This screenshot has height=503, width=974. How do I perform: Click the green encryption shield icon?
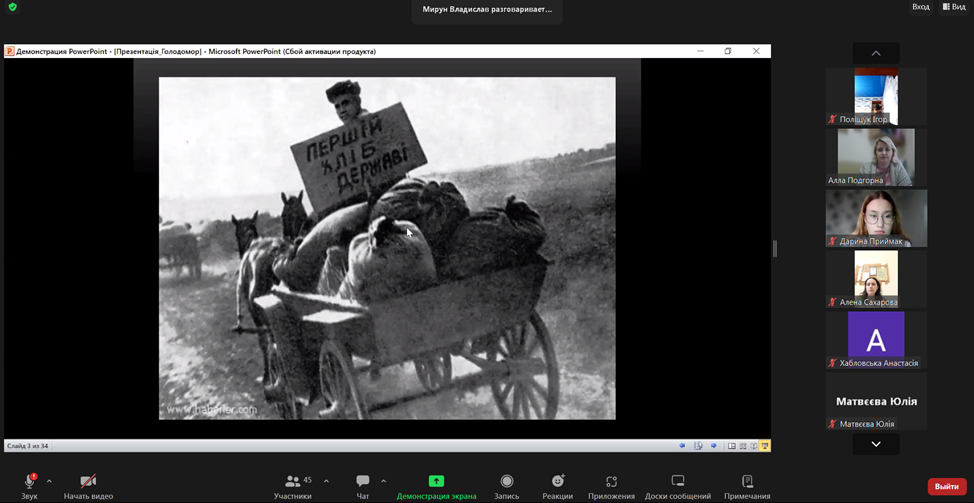click(x=13, y=7)
